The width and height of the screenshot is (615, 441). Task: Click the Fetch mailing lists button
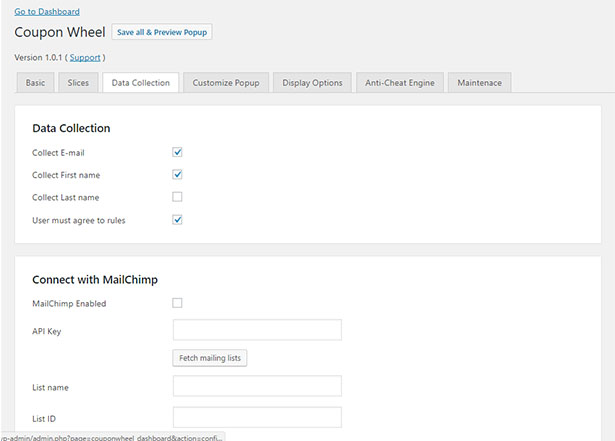pyautogui.click(x=210, y=358)
